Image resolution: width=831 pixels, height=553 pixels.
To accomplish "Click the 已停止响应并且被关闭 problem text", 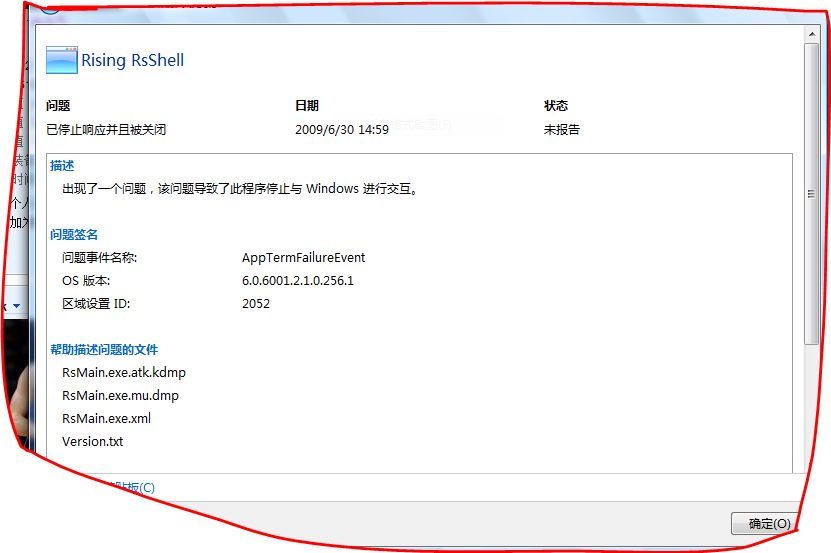I will click(x=106, y=129).
